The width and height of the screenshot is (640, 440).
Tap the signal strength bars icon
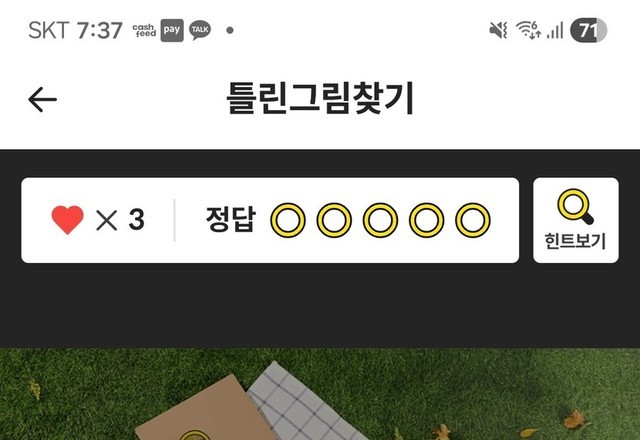555,30
